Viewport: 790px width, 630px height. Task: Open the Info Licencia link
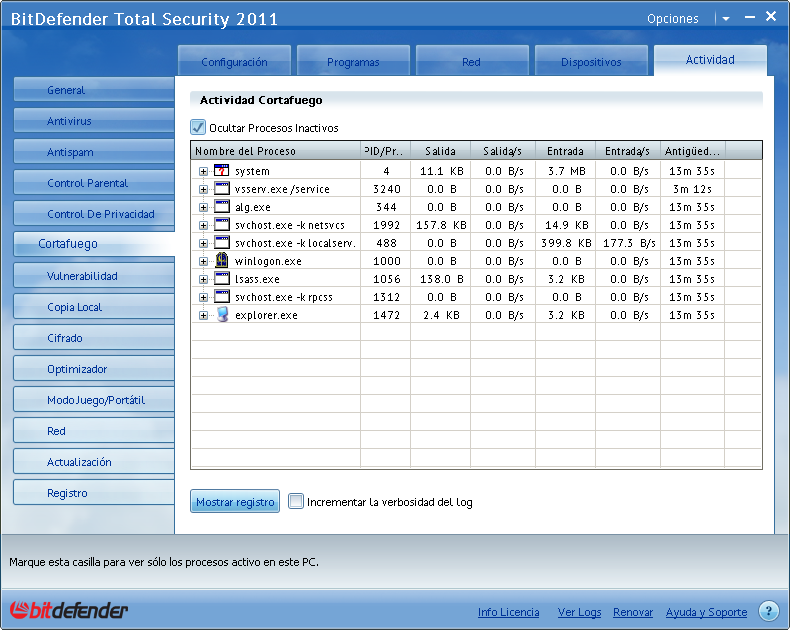[x=508, y=612]
